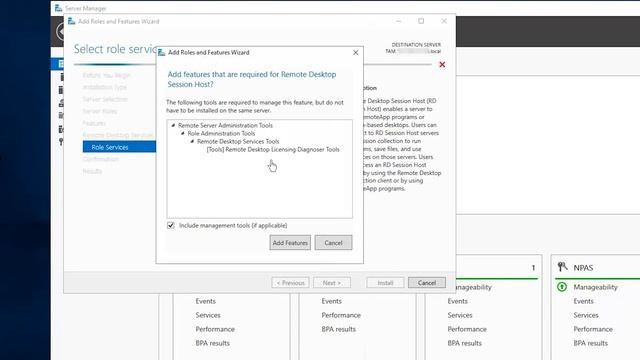Click the Next button in wizard footer
Viewport: 640px width, 360px height.
tap(331, 282)
